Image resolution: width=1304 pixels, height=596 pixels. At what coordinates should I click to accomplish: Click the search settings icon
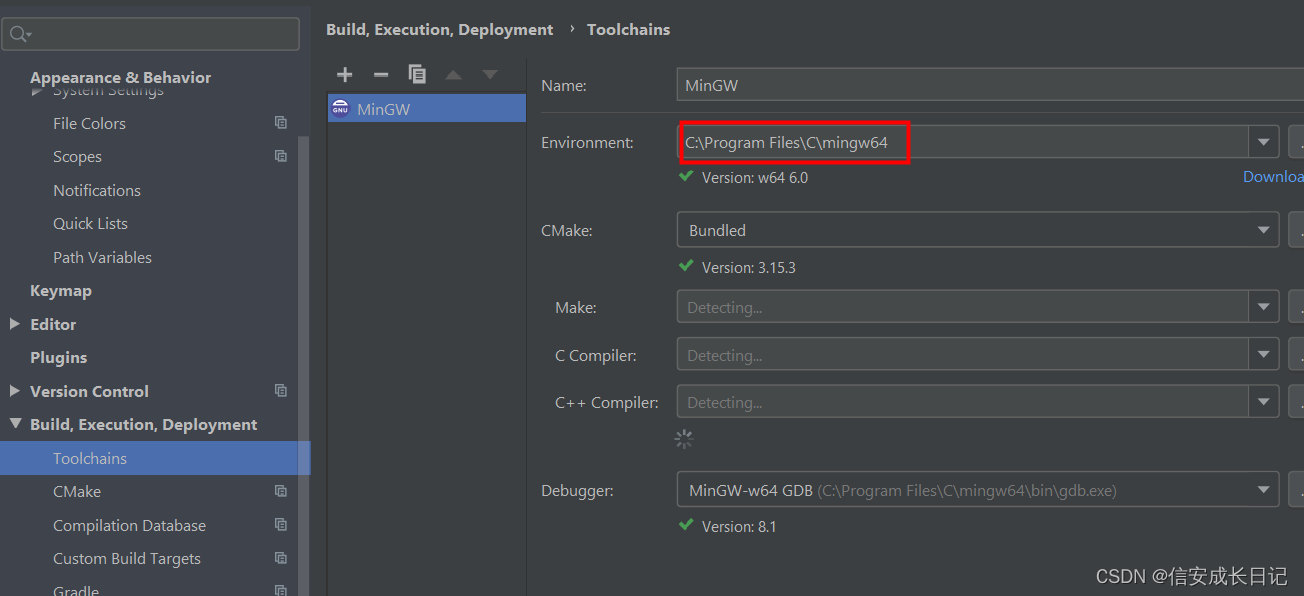tap(20, 34)
